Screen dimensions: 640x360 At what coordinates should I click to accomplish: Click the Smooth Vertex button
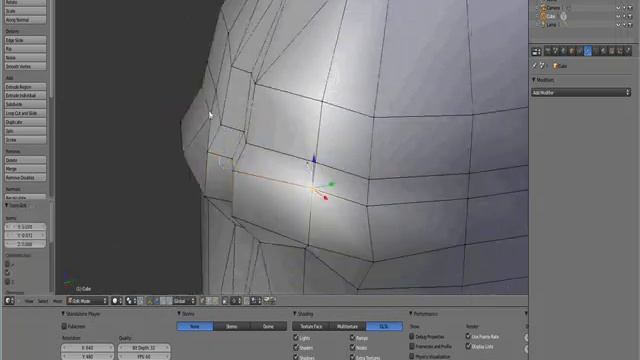25,67
